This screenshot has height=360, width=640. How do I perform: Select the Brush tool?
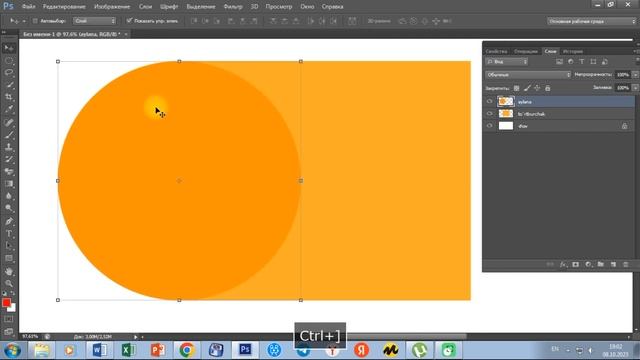pyautogui.click(x=9, y=135)
